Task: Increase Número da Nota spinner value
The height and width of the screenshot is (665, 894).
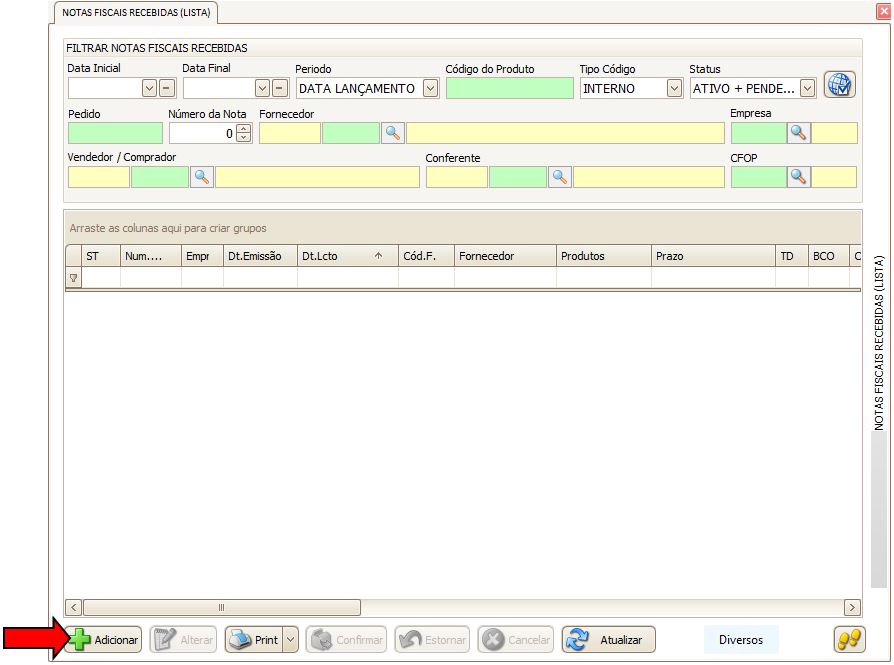Action: coord(243,129)
